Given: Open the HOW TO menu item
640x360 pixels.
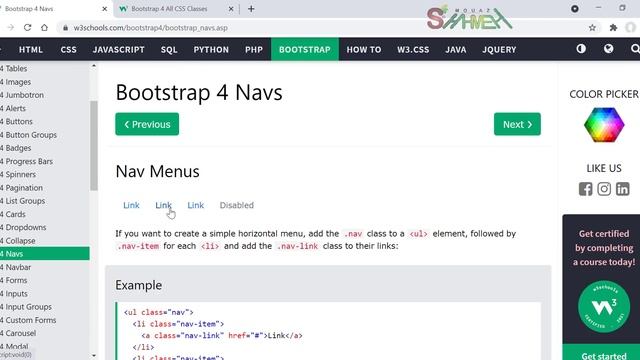Looking at the screenshot, I should pos(364,49).
